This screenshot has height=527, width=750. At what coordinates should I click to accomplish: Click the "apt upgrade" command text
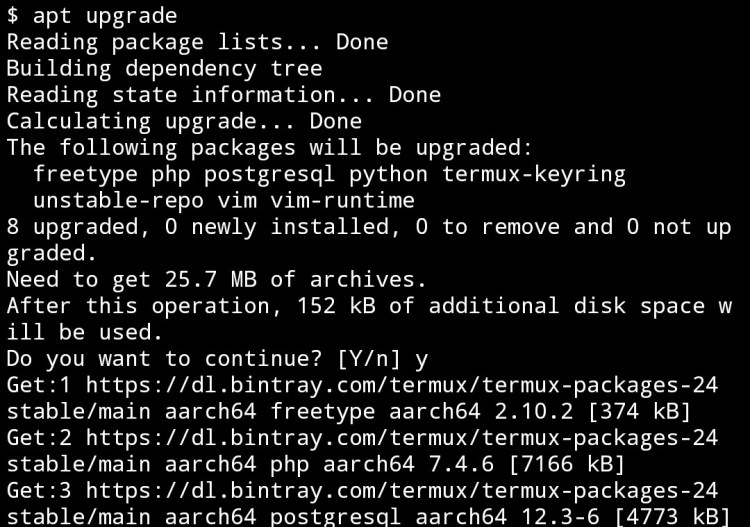point(105,15)
